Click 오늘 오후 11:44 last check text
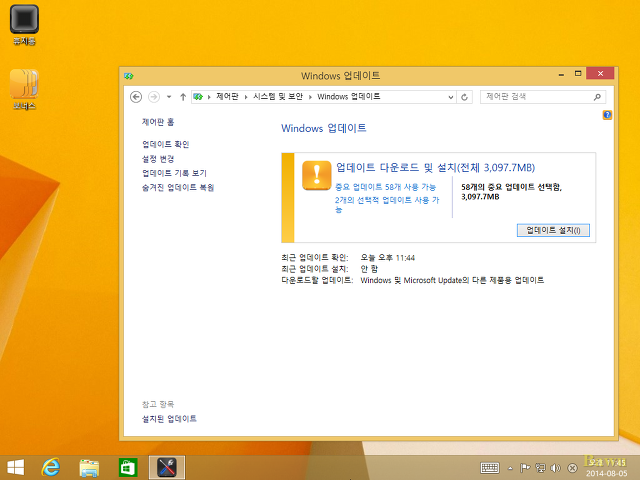The image size is (640, 480). 387,258
